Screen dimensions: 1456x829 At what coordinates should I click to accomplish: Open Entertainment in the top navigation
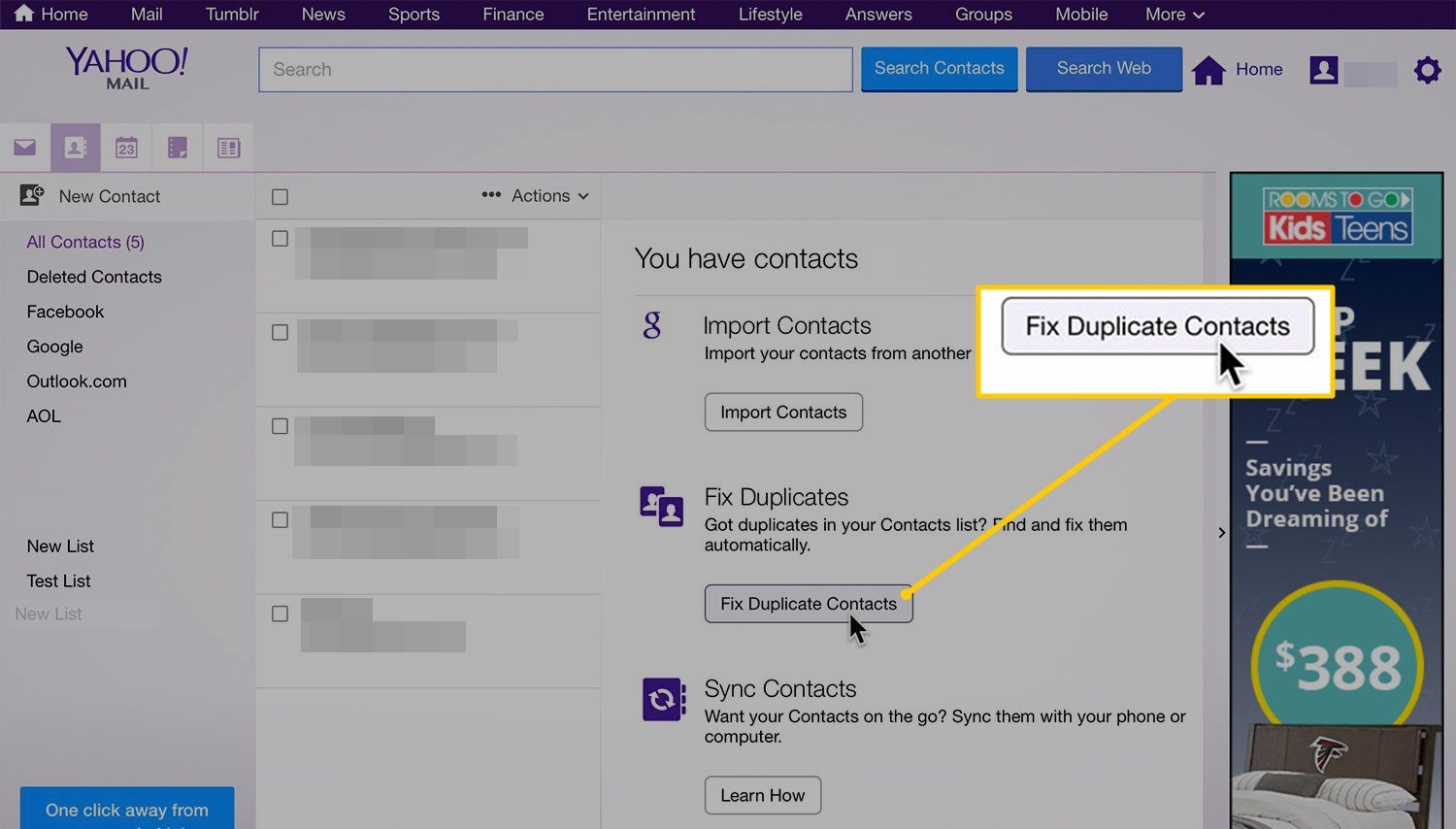pos(641,15)
